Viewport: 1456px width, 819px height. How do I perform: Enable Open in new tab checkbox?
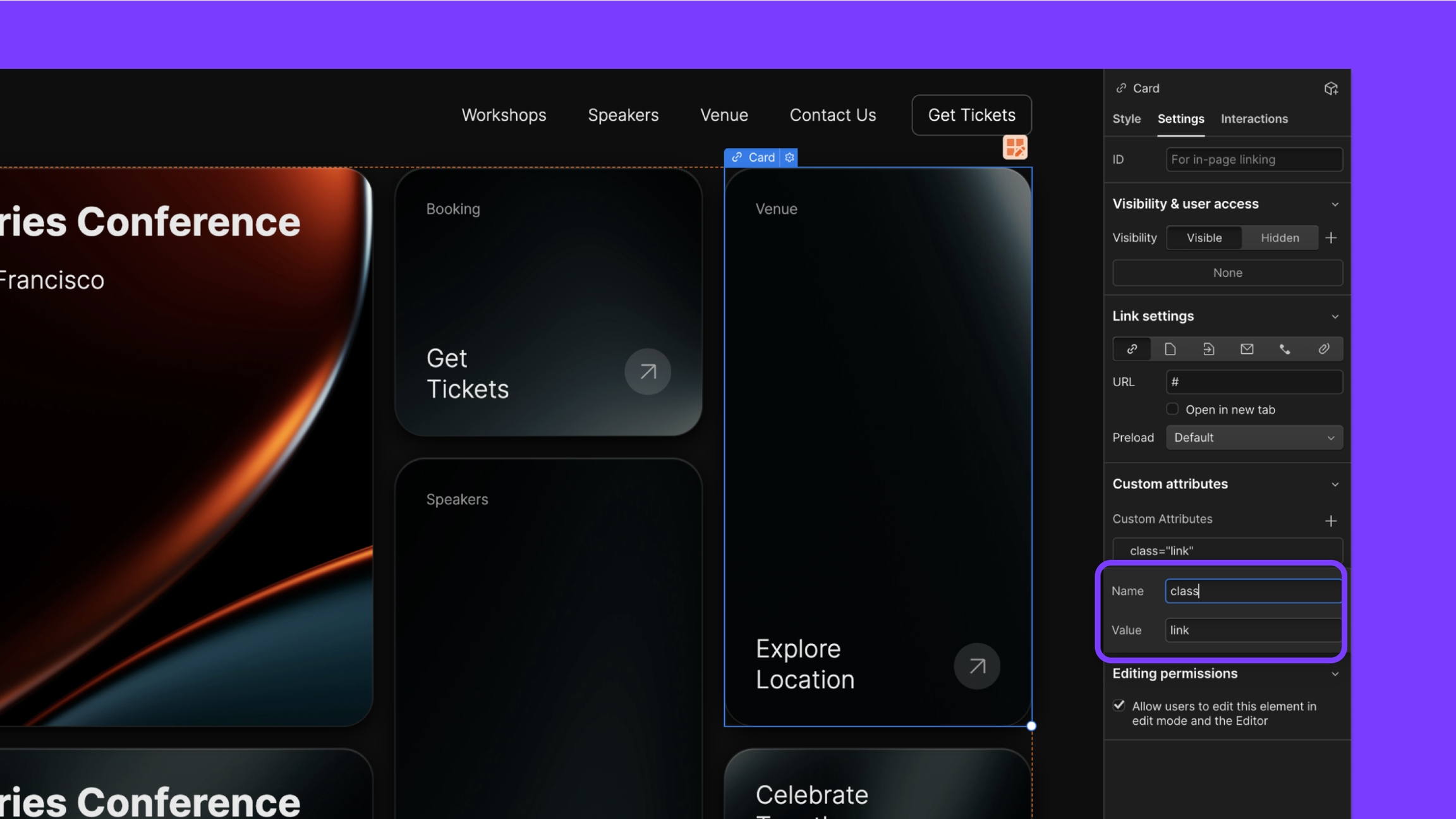(1172, 409)
